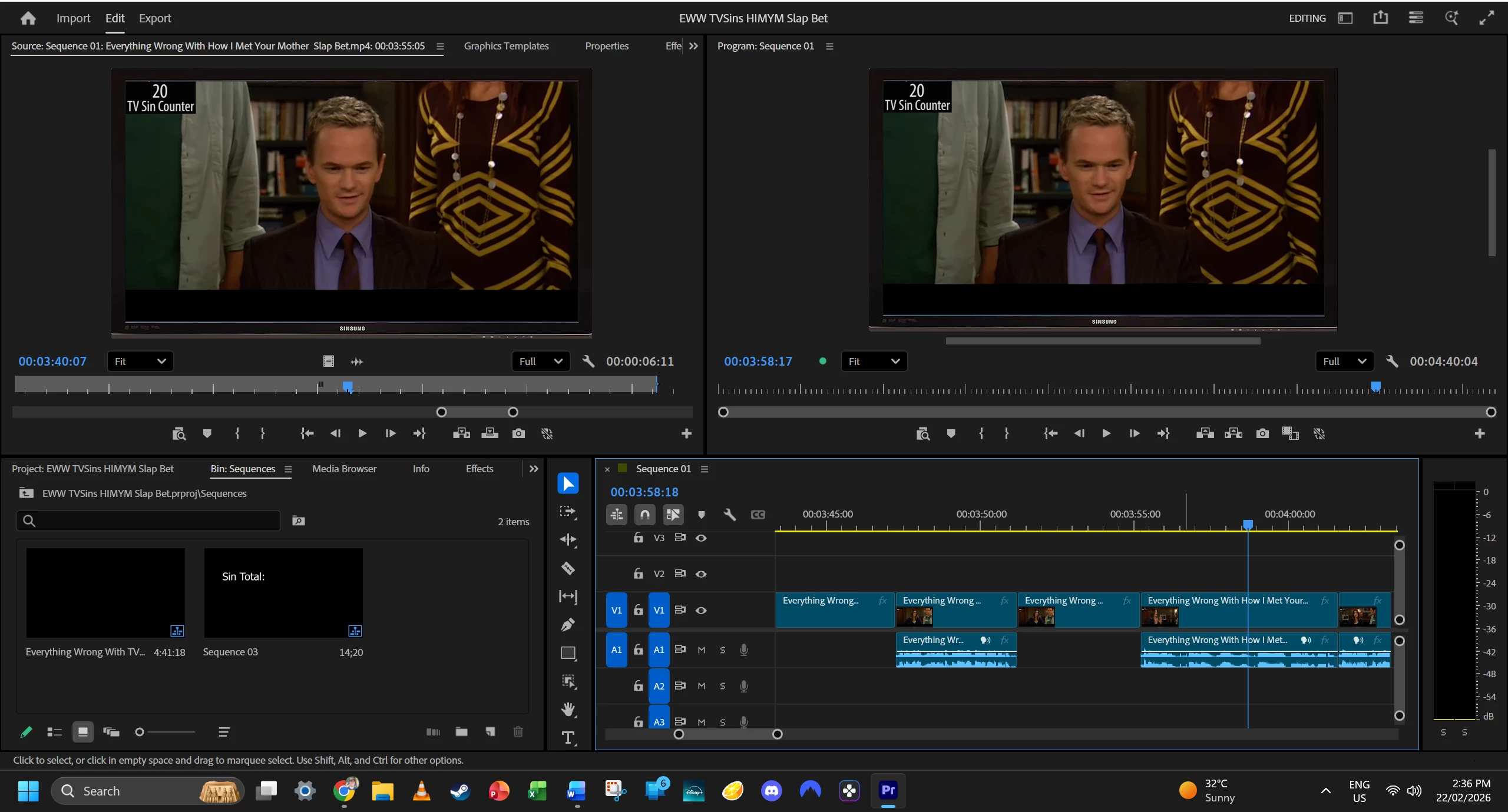1508x812 pixels.
Task: Open timeline display settings wrench
Action: pyautogui.click(x=729, y=515)
